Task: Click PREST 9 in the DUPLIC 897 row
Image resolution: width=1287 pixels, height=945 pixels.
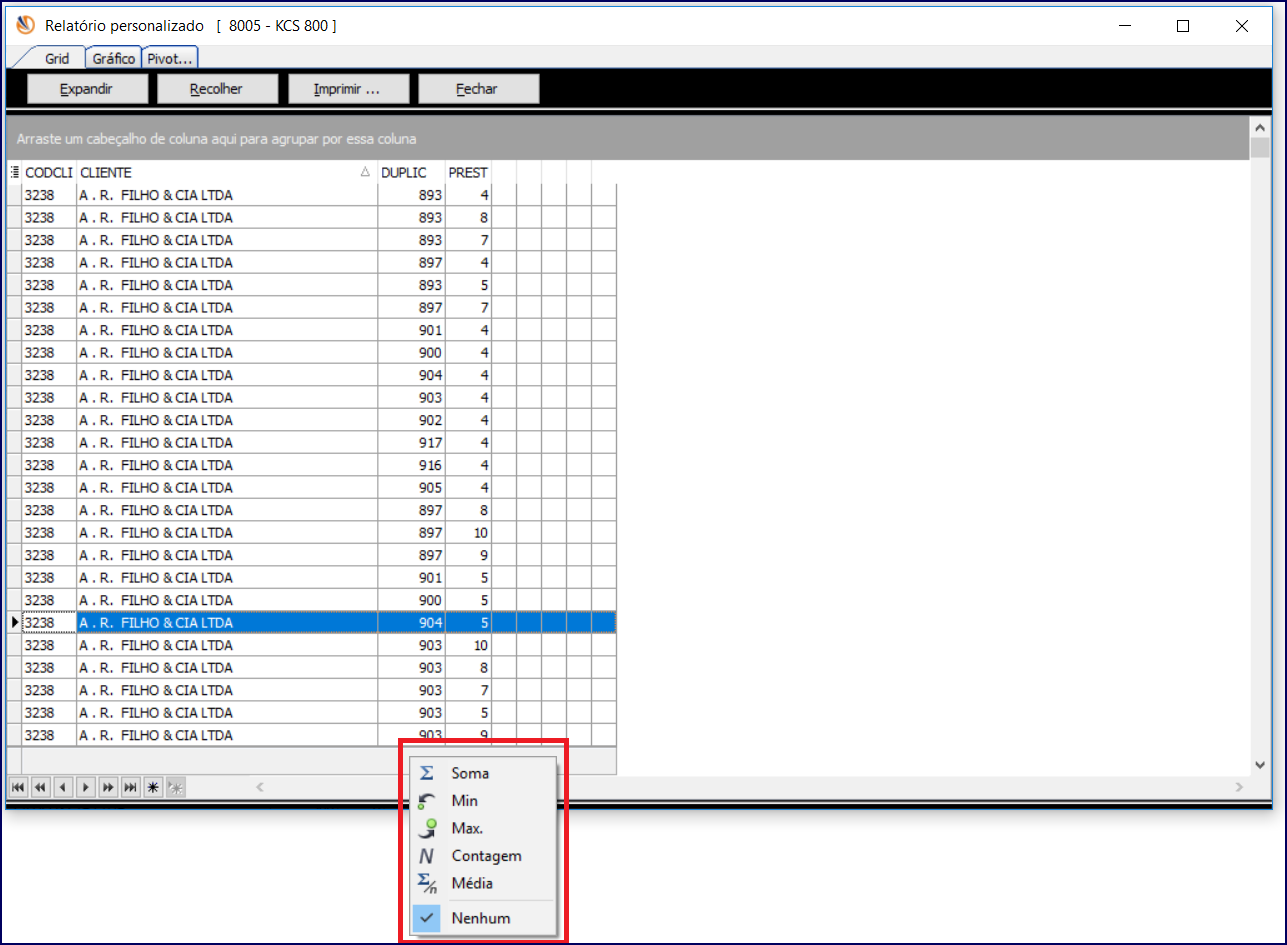Action: click(468, 555)
